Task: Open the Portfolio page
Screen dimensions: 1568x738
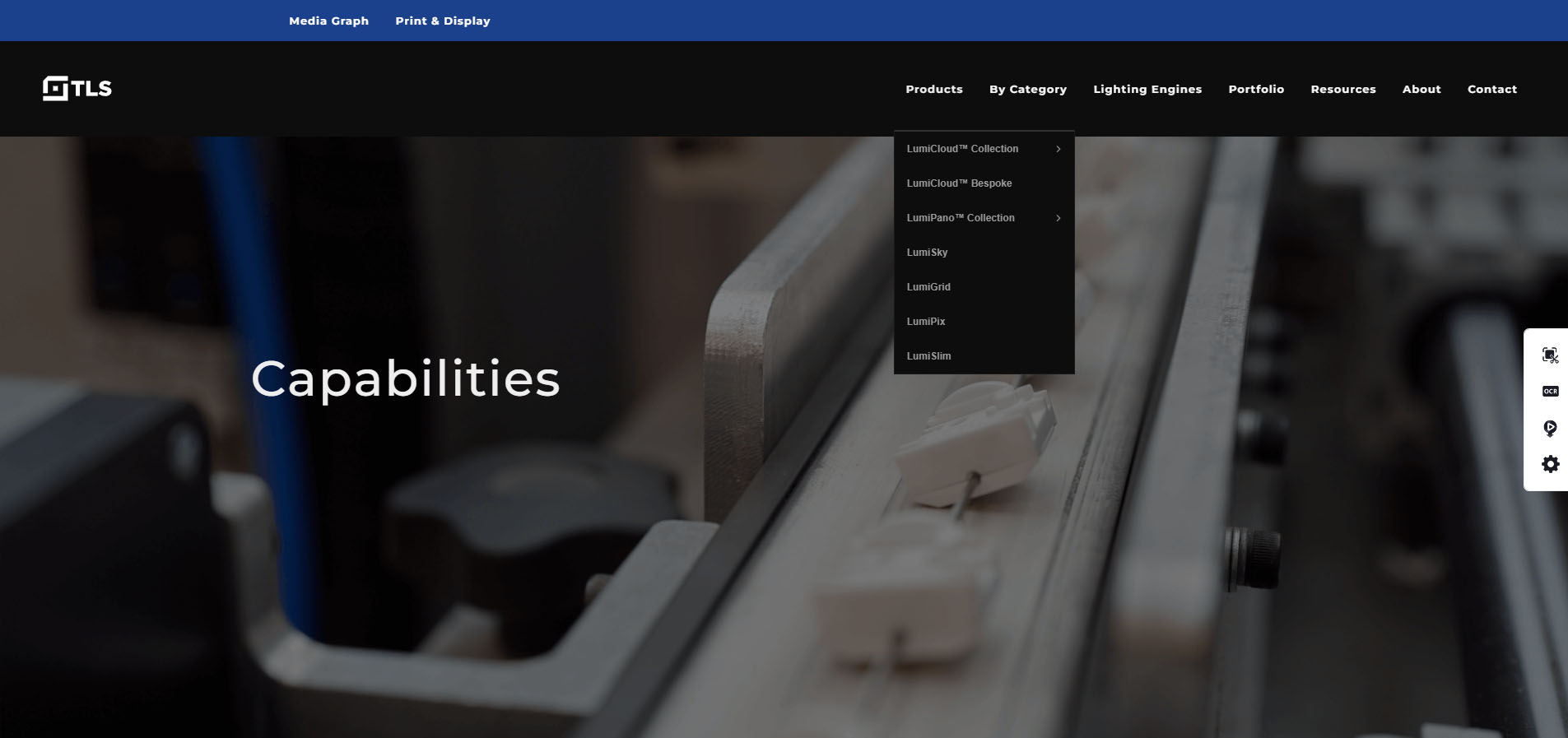Action: [1255, 89]
